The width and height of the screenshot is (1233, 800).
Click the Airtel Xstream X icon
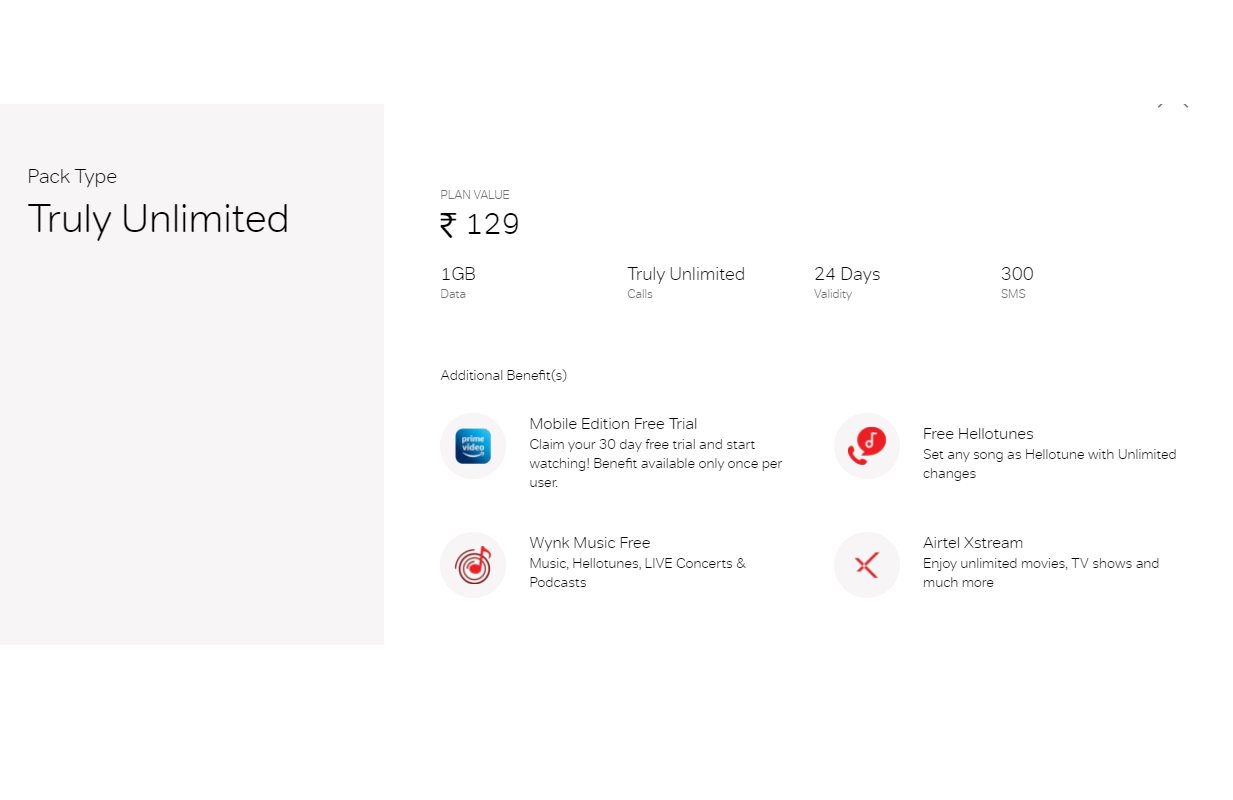click(866, 565)
